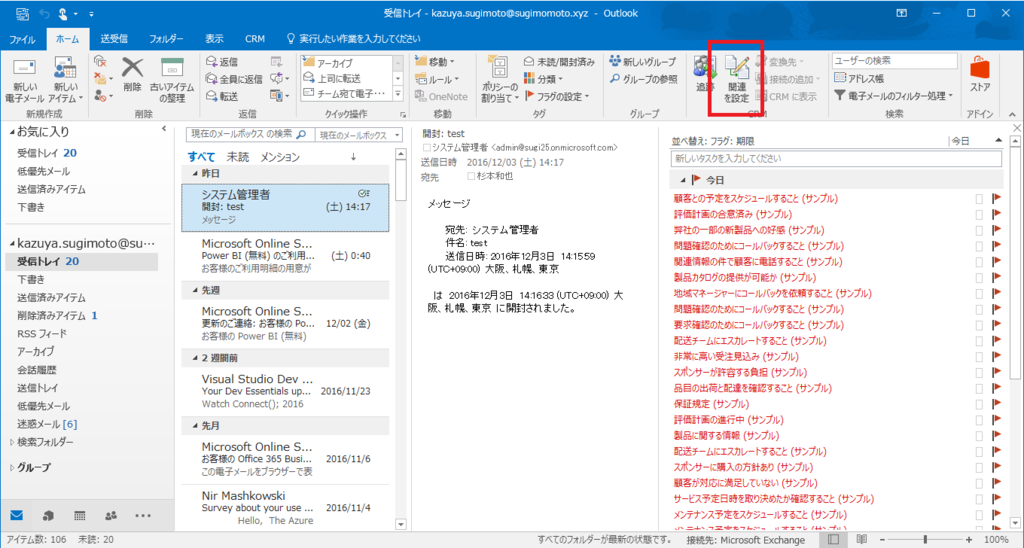Tick checkbox for 評価計画の合意済み task

click(979, 214)
